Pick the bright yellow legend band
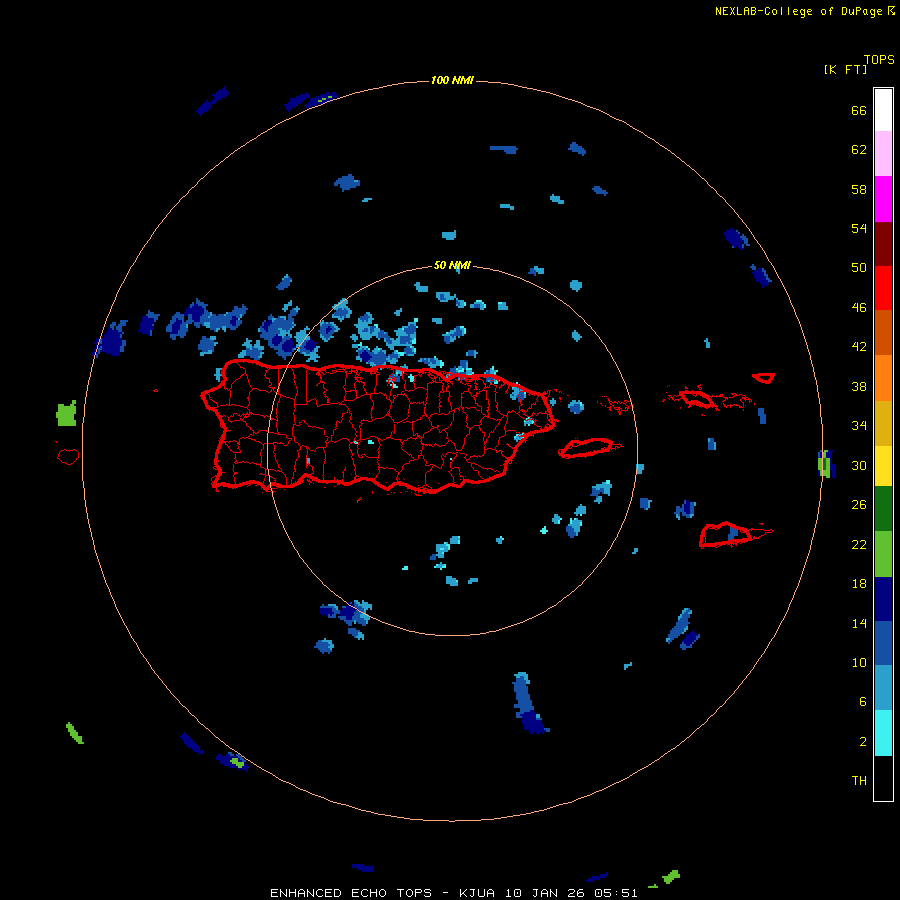Image resolution: width=900 pixels, height=900 pixels. [883, 466]
